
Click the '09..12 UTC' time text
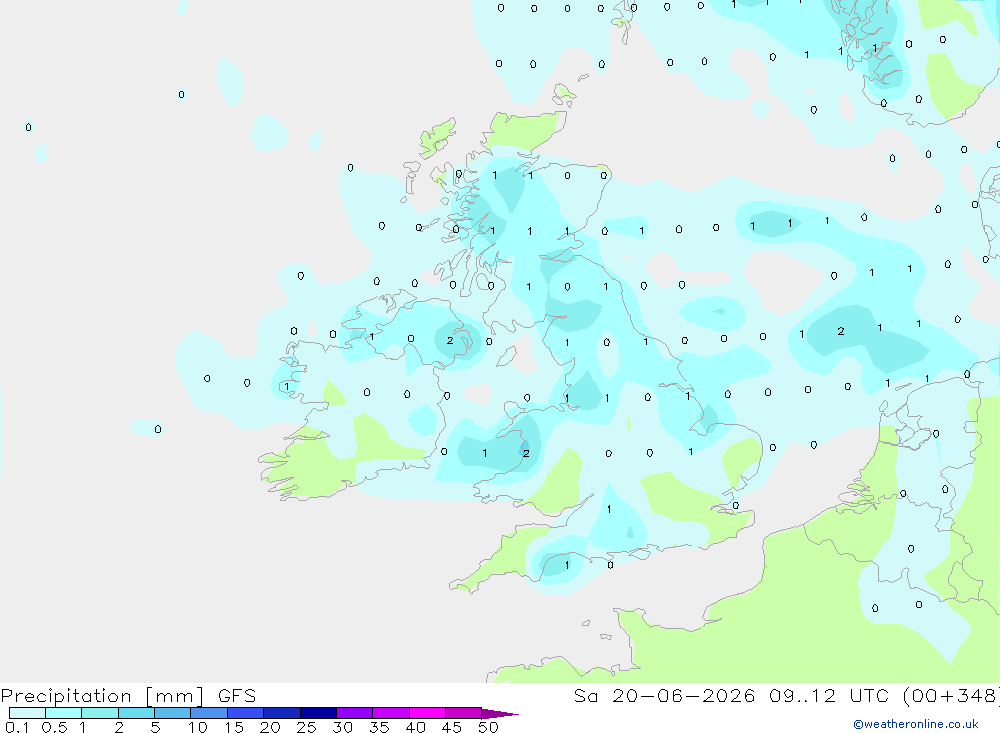click(828, 696)
